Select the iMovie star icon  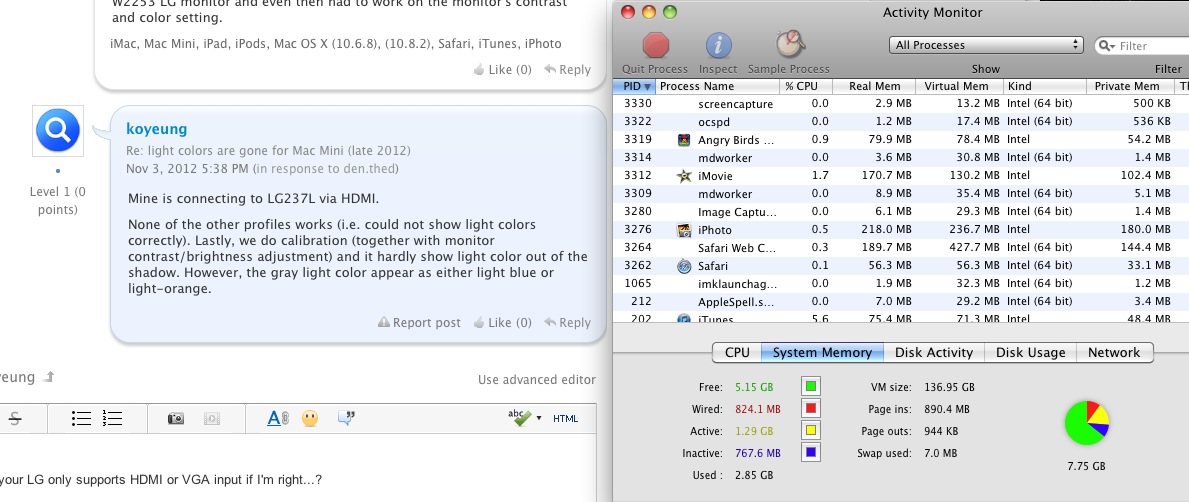point(684,176)
